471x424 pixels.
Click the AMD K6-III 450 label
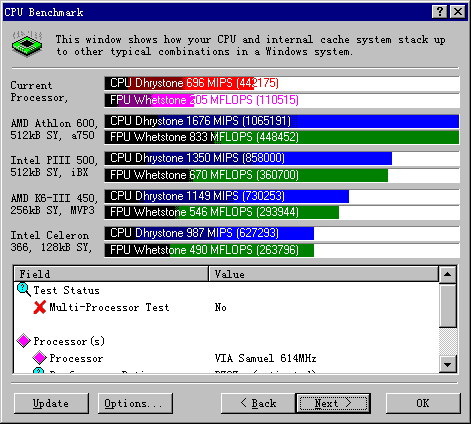54,204
